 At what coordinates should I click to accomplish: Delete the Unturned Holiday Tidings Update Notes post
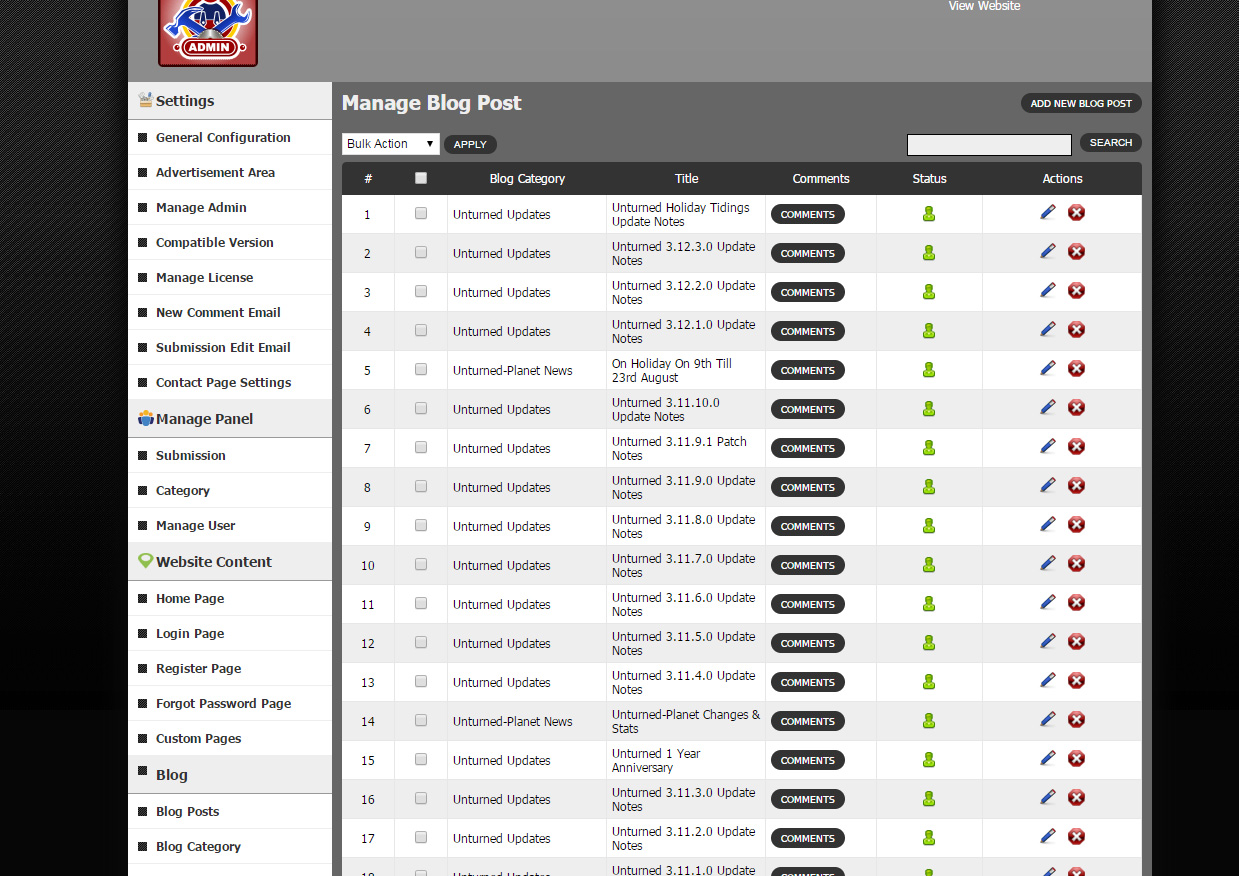click(1076, 212)
